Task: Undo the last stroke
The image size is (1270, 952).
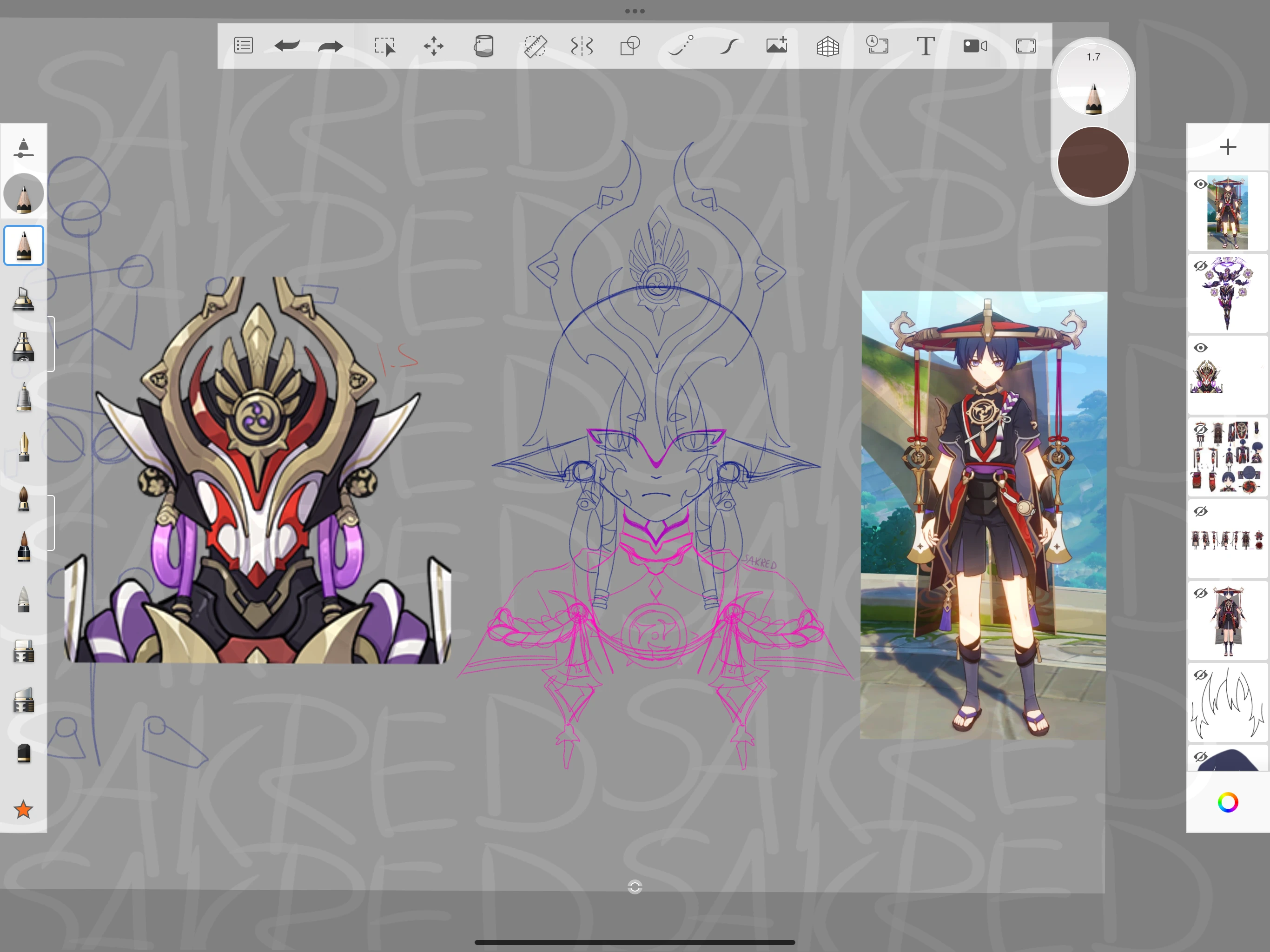Action: pyautogui.click(x=287, y=46)
